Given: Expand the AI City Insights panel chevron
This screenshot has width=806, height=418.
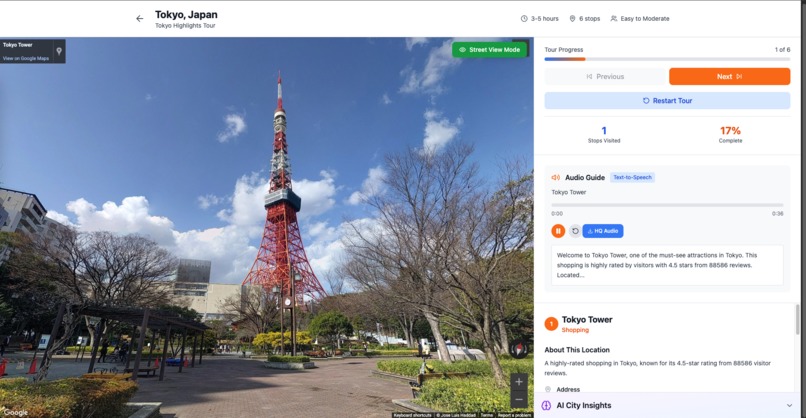Looking at the screenshot, I should point(789,406).
